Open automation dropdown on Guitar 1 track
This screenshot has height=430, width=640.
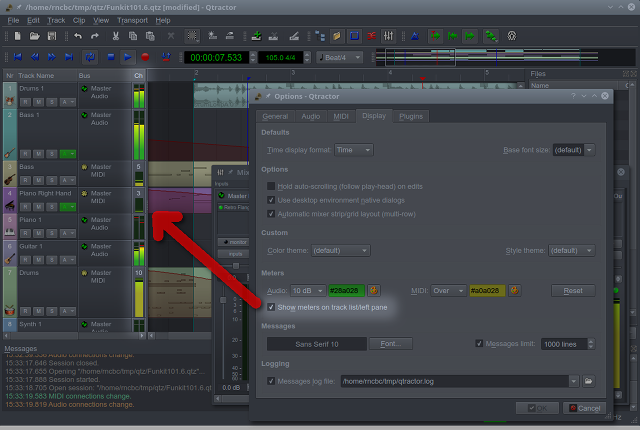68,259
